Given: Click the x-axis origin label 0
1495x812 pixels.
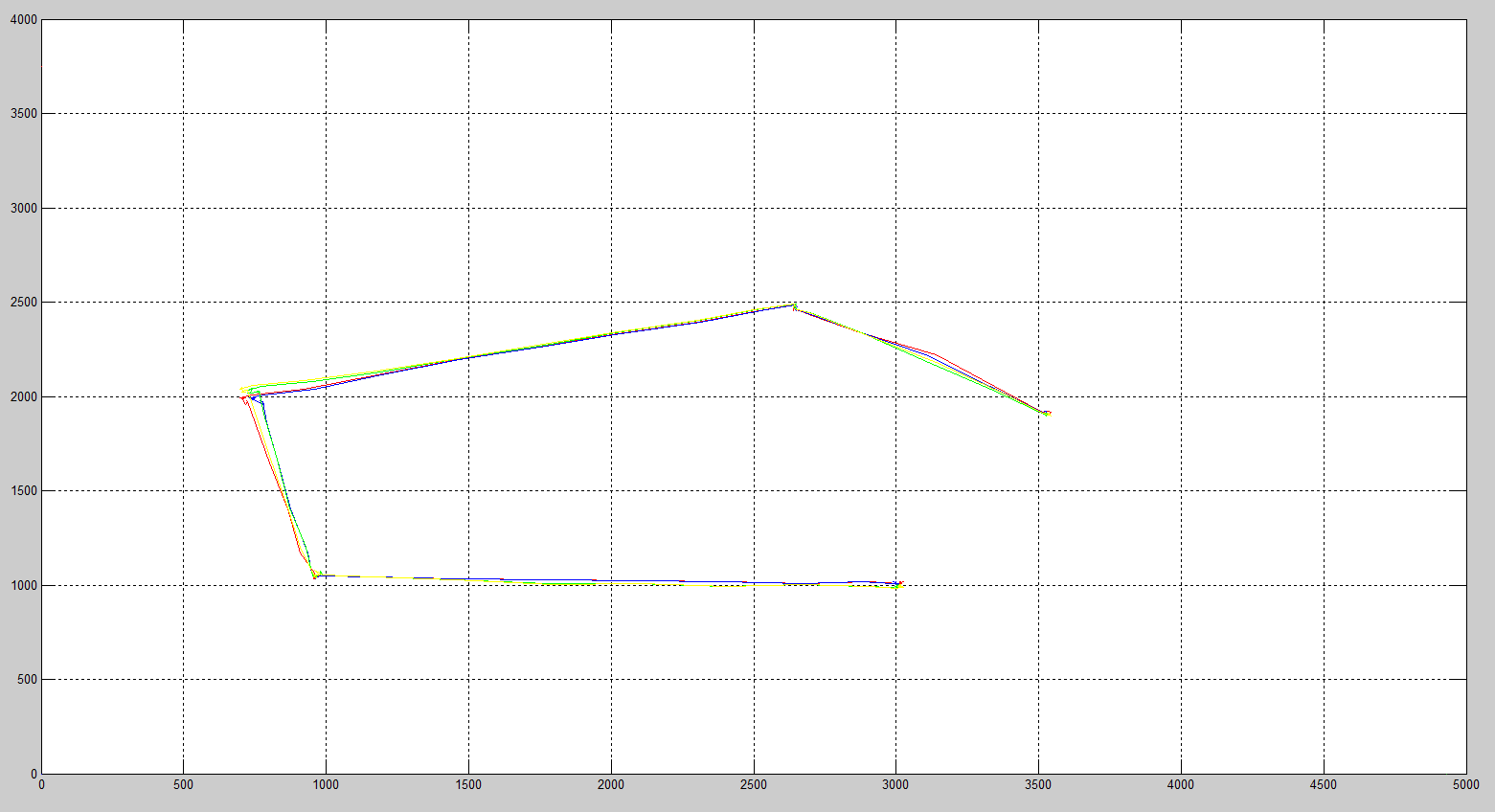Looking at the screenshot, I should tap(41, 785).
